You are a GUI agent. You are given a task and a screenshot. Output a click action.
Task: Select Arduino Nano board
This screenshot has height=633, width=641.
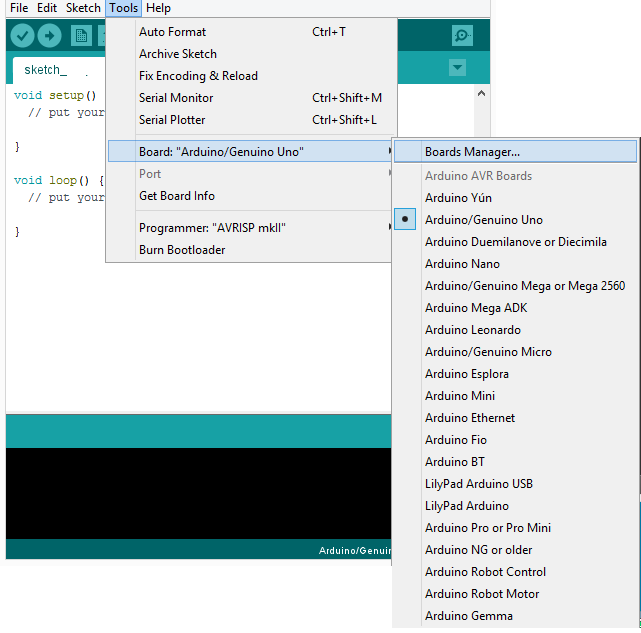click(x=515, y=264)
